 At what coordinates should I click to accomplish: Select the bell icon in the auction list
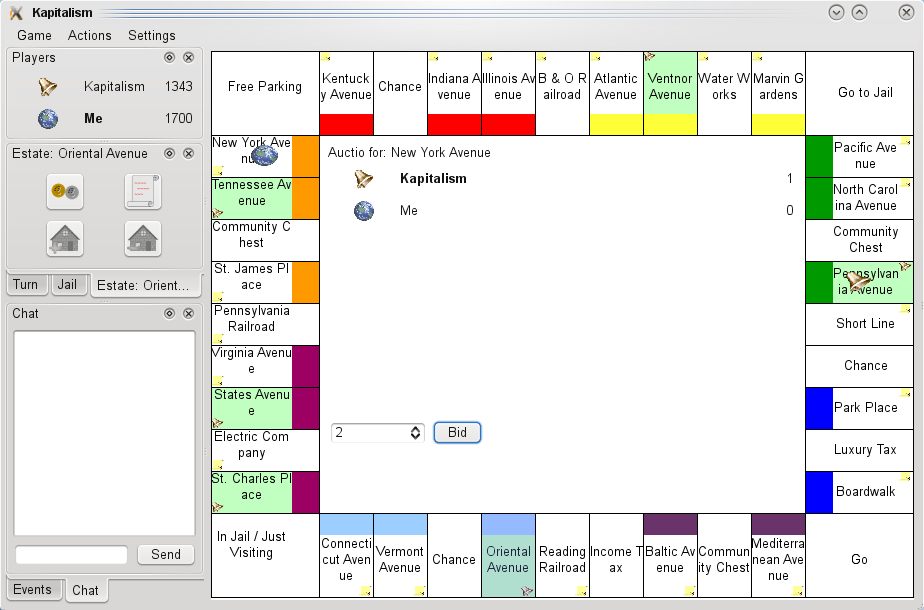[x=364, y=179]
